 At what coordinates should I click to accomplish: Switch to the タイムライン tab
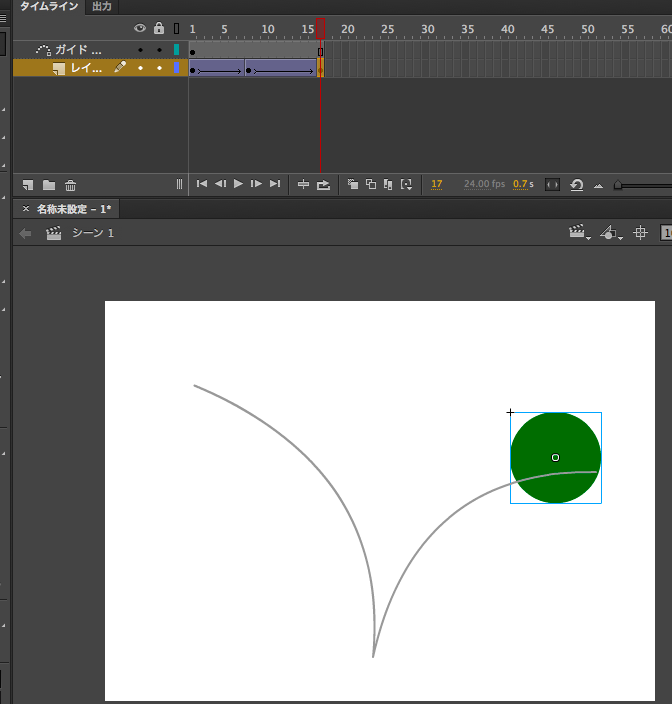click(49, 6)
